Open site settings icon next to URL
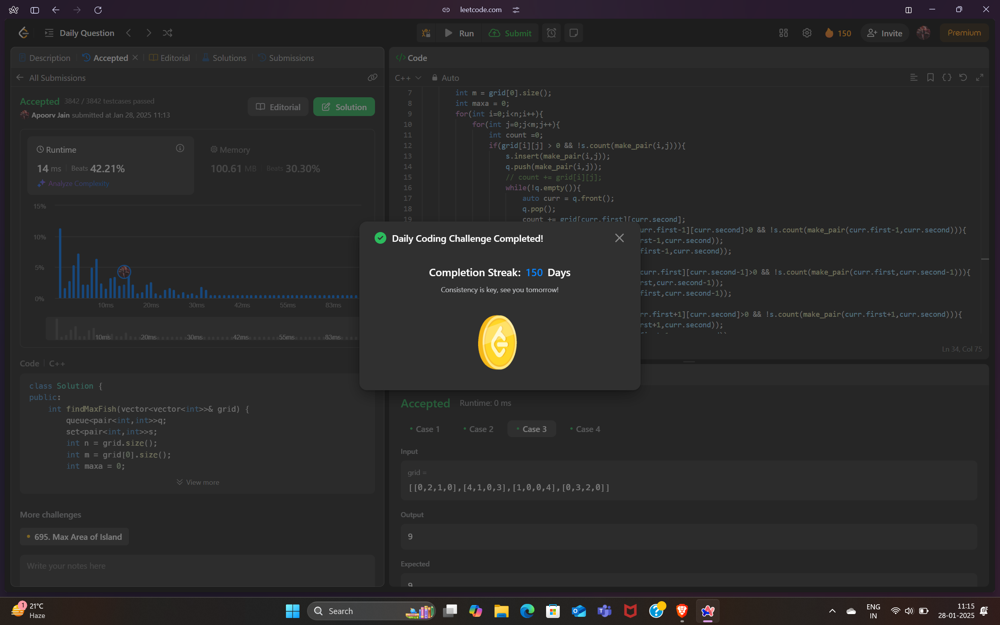1000x625 pixels. coord(515,10)
